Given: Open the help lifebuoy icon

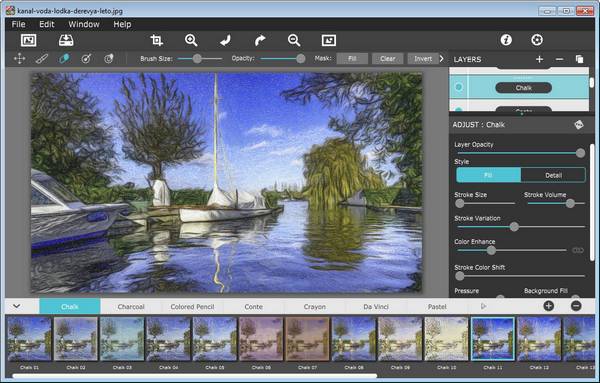Looking at the screenshot, I should [x=537, y=40].
